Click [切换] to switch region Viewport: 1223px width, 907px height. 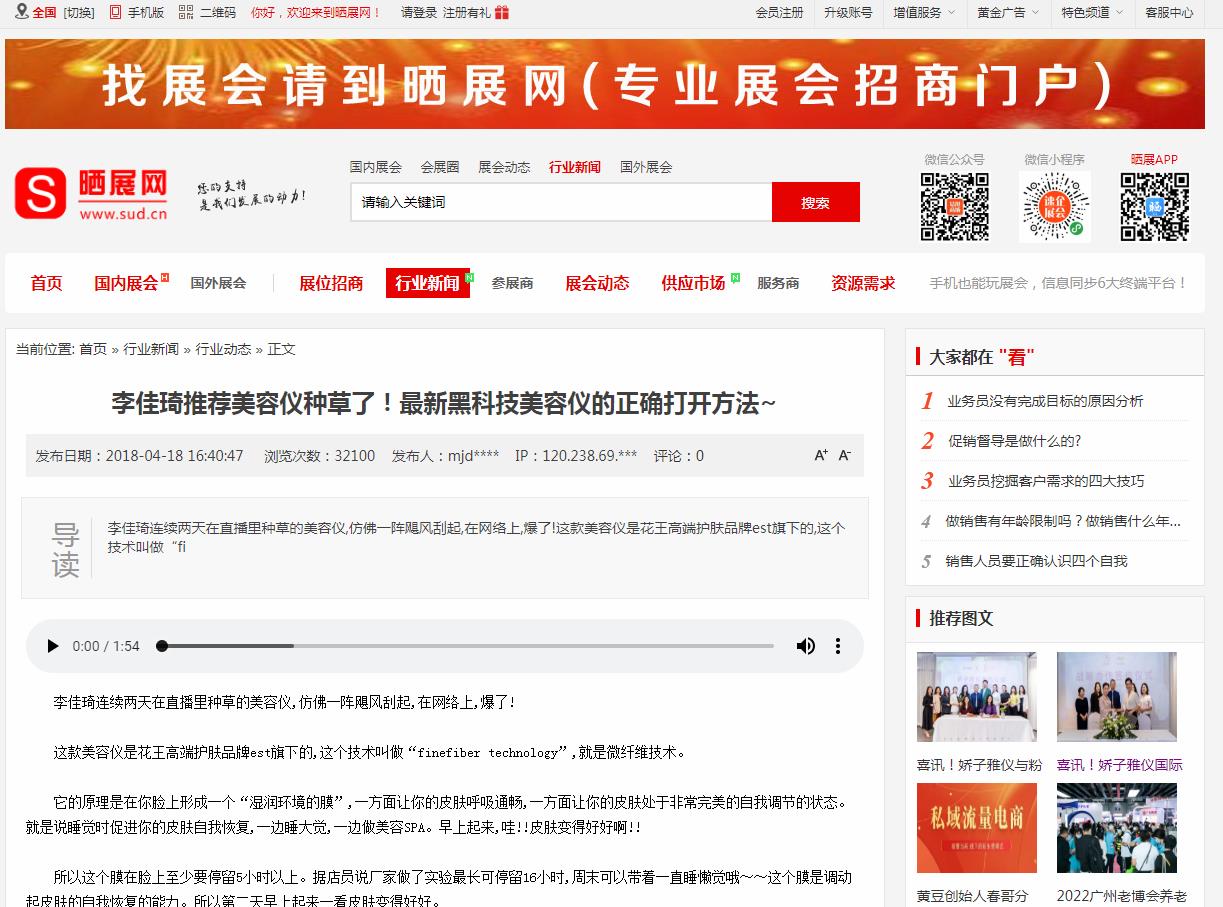coord(79,12)
